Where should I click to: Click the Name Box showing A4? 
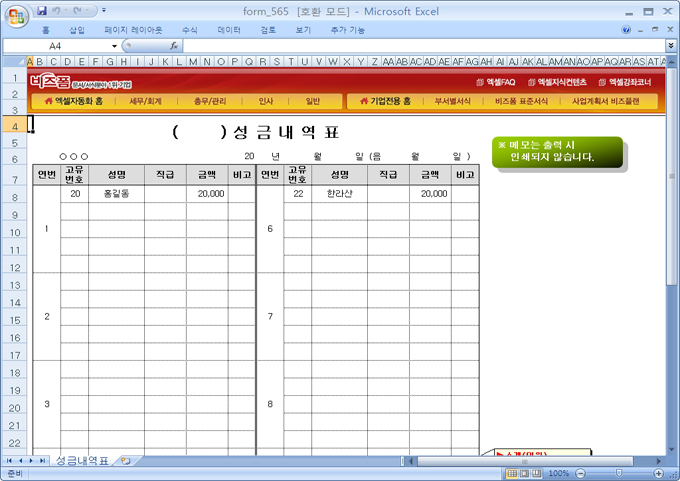pos(56,46)
